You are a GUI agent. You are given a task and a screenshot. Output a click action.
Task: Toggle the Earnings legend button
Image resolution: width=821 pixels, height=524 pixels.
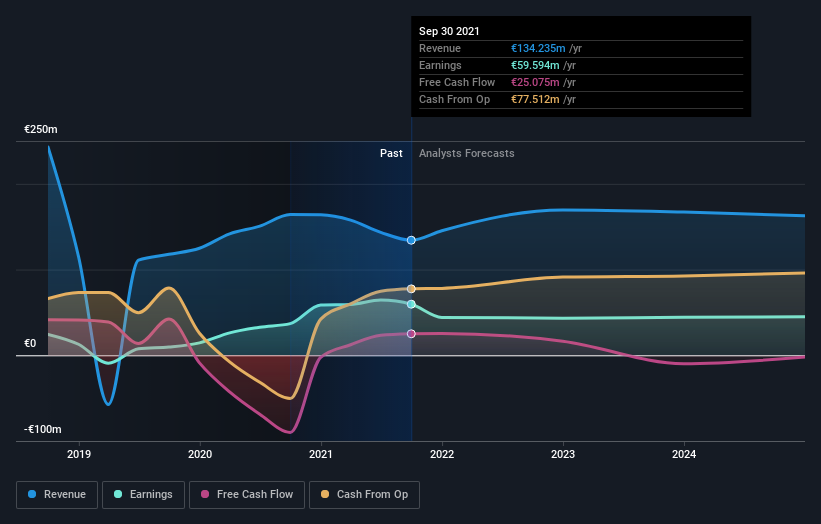pos(143,495)
